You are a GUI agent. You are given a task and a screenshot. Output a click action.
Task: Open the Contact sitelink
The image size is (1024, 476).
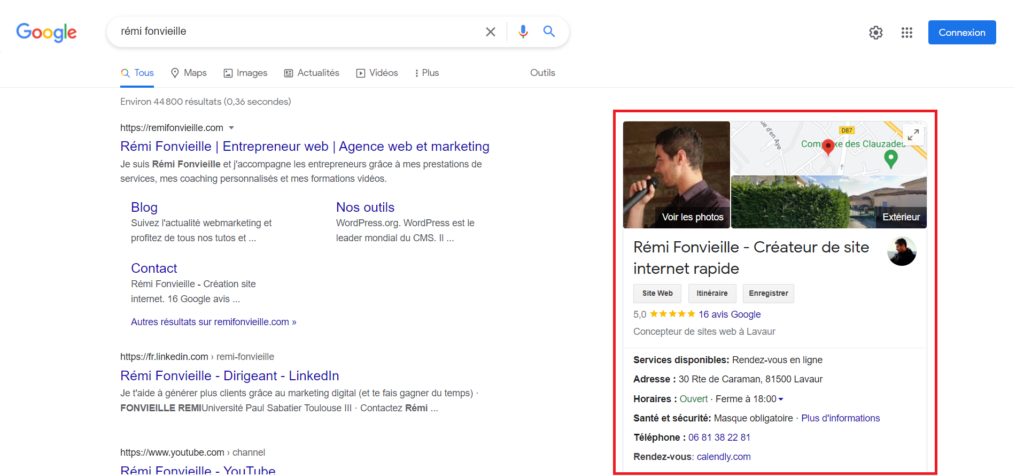(x=153, y=268)
